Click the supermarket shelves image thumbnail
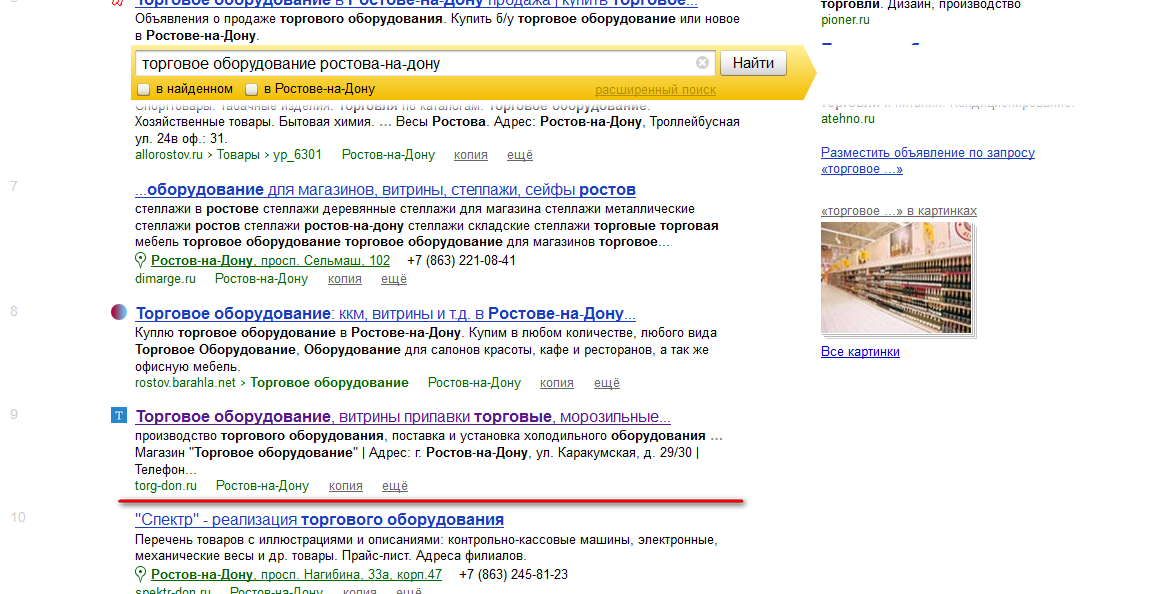Viewport: 1160px width, 594px height. click(x=898, y=279)
